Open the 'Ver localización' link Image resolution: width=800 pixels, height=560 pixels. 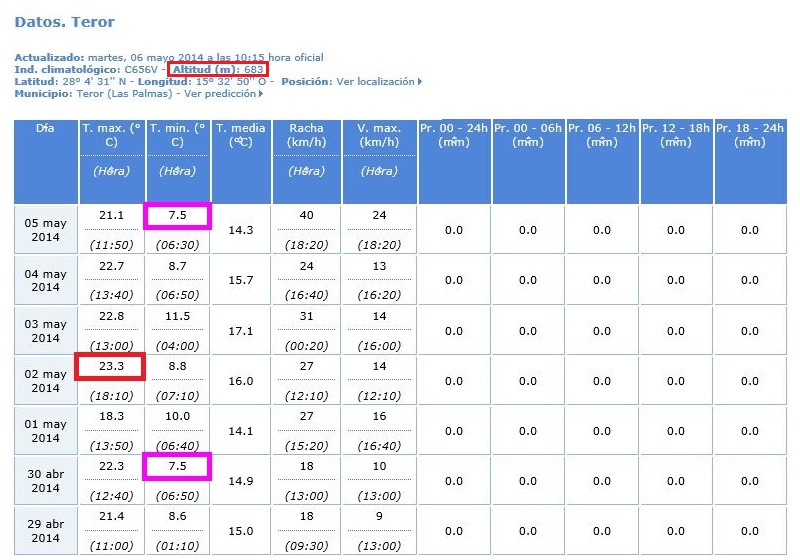click(376, 82)
